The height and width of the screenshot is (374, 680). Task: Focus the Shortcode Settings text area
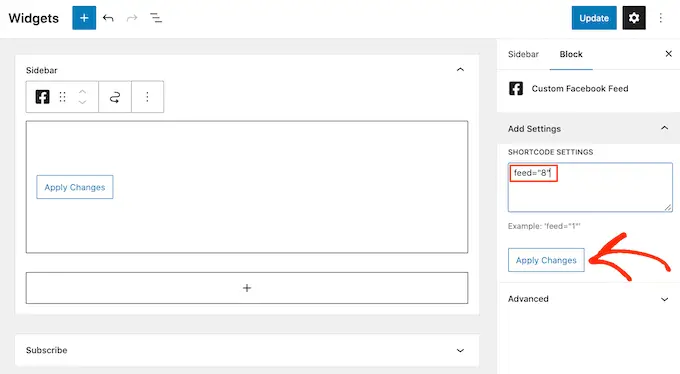590,187
